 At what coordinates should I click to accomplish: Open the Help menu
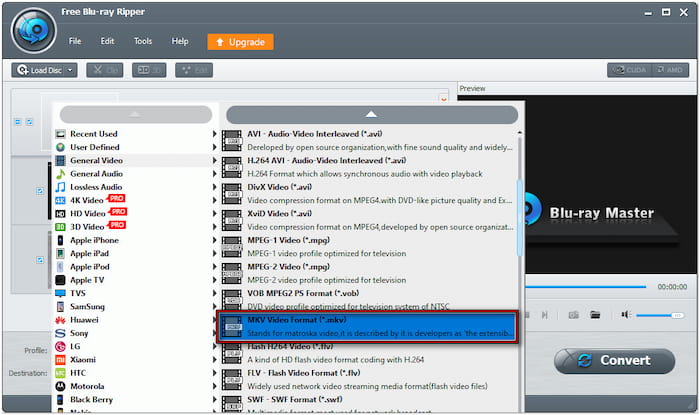tap(180, 41)
